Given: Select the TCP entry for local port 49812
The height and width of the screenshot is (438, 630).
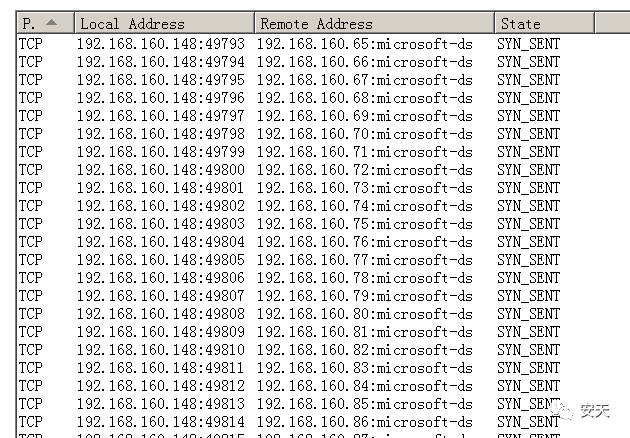Looking at the screenshot, I should [31, 386].
